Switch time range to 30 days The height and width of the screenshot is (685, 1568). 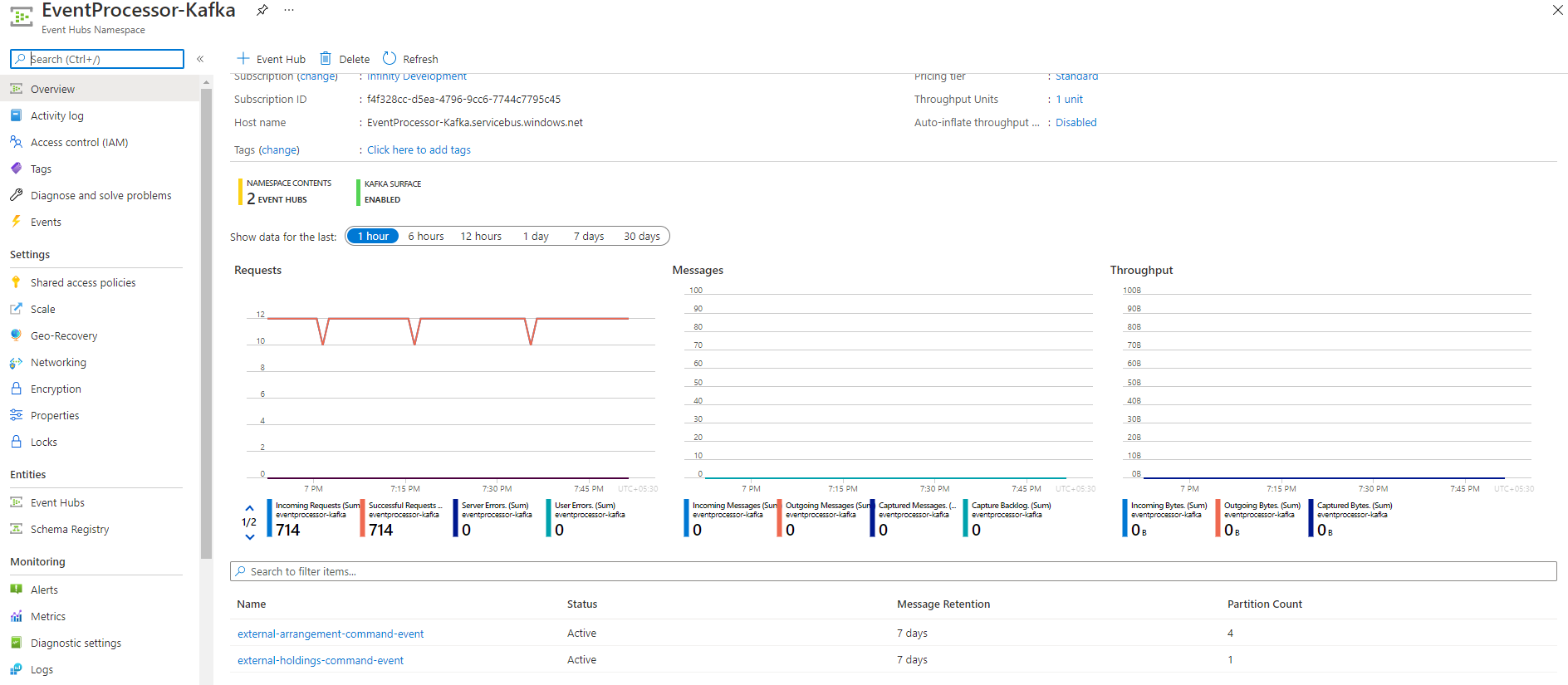point(641,237)
